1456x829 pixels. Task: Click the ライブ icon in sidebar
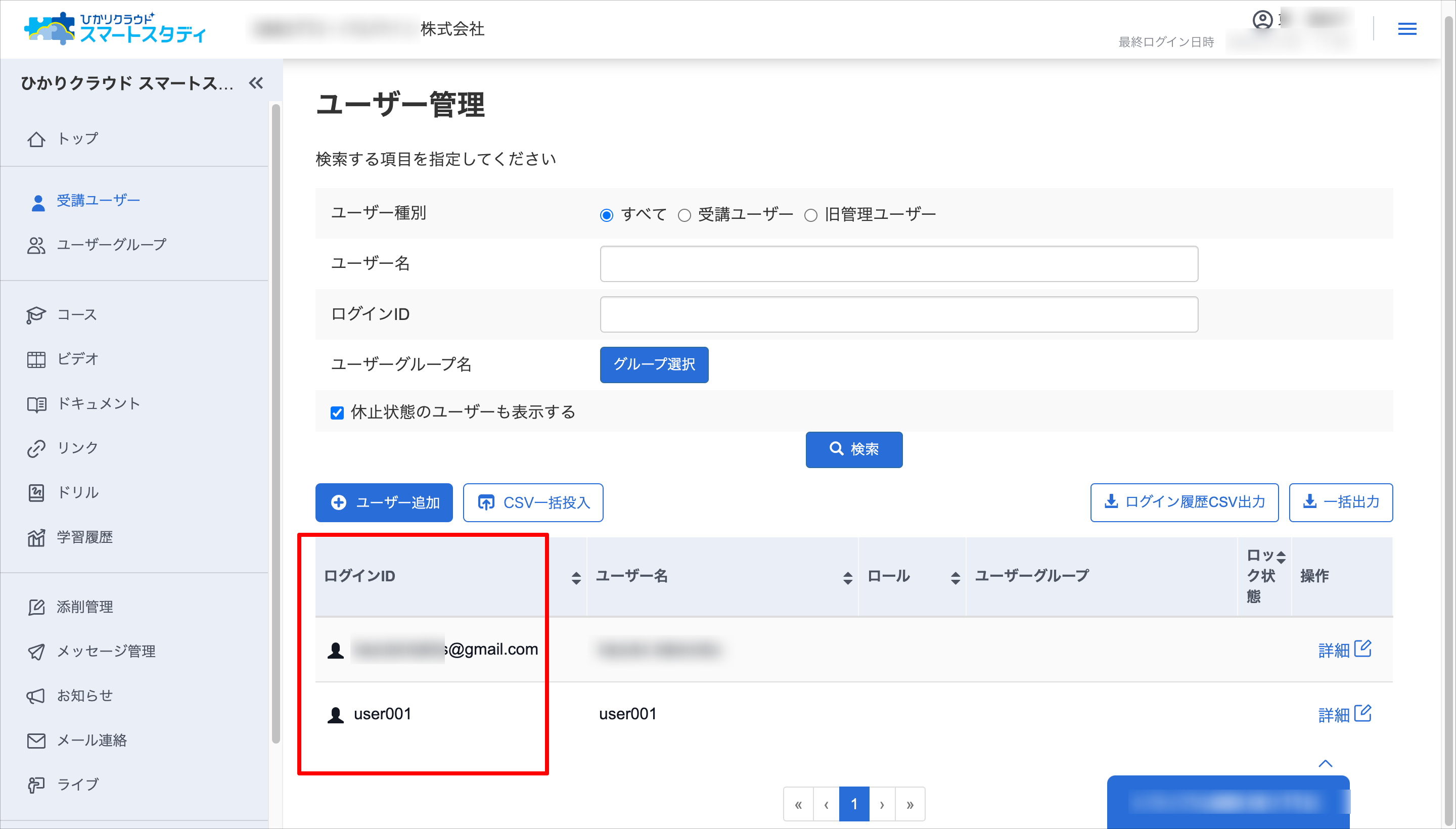tap(36, 785)
